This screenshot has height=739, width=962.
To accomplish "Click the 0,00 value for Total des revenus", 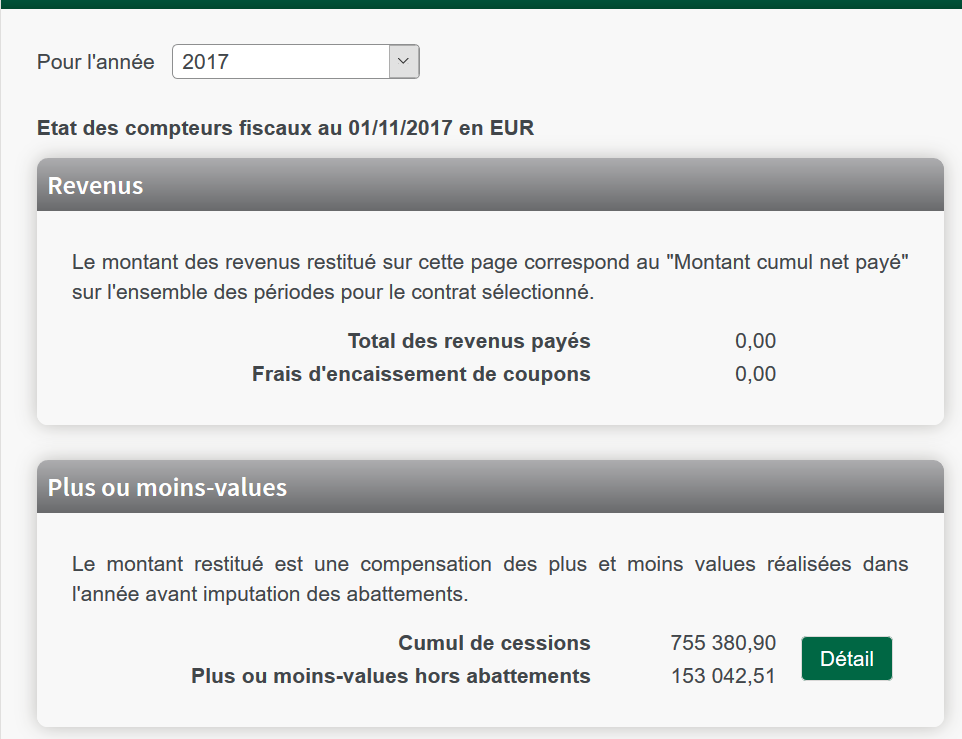I will (x=755, y=341).
